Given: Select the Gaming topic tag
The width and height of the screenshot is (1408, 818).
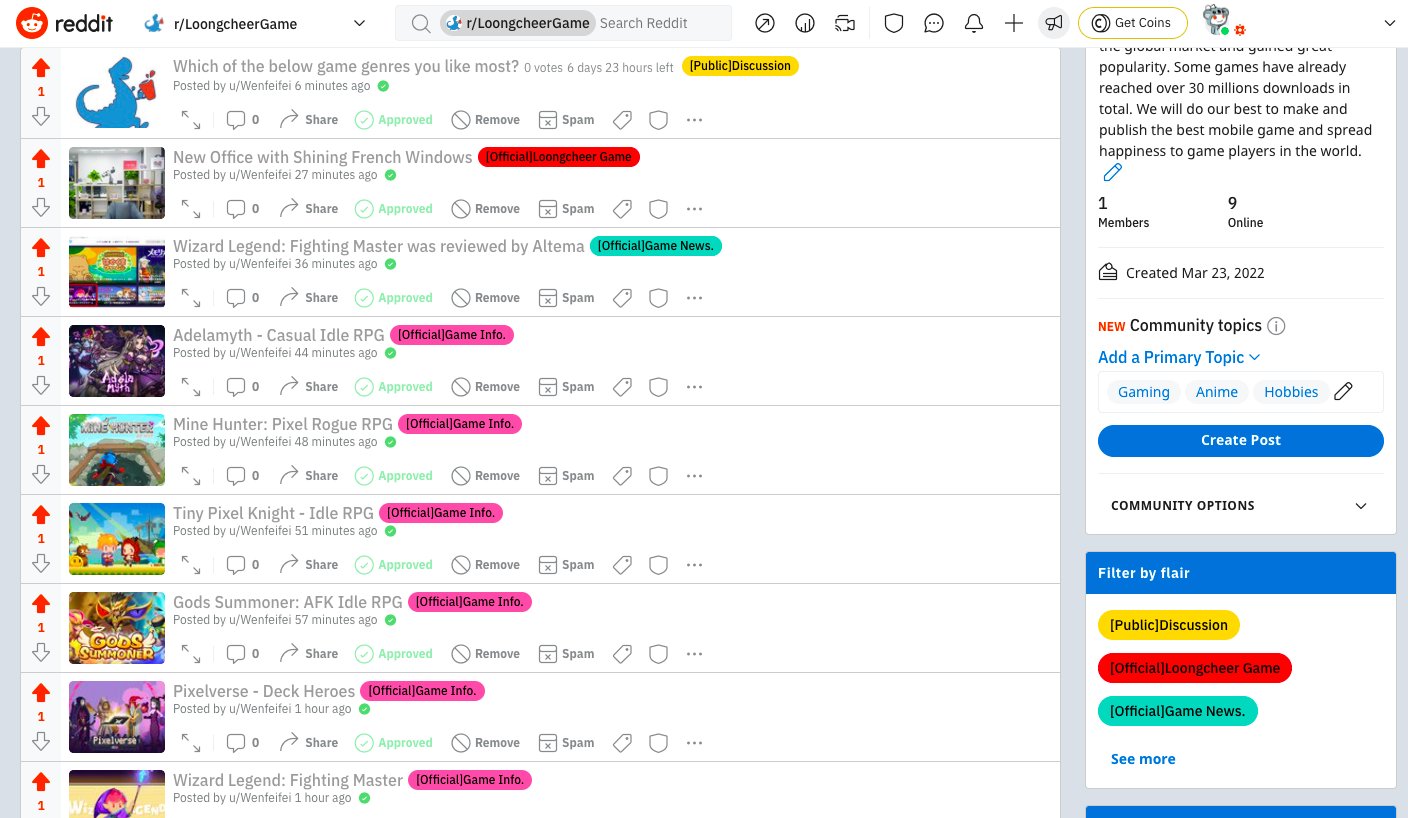Looking at the screenshot, I should (1143, 392).
